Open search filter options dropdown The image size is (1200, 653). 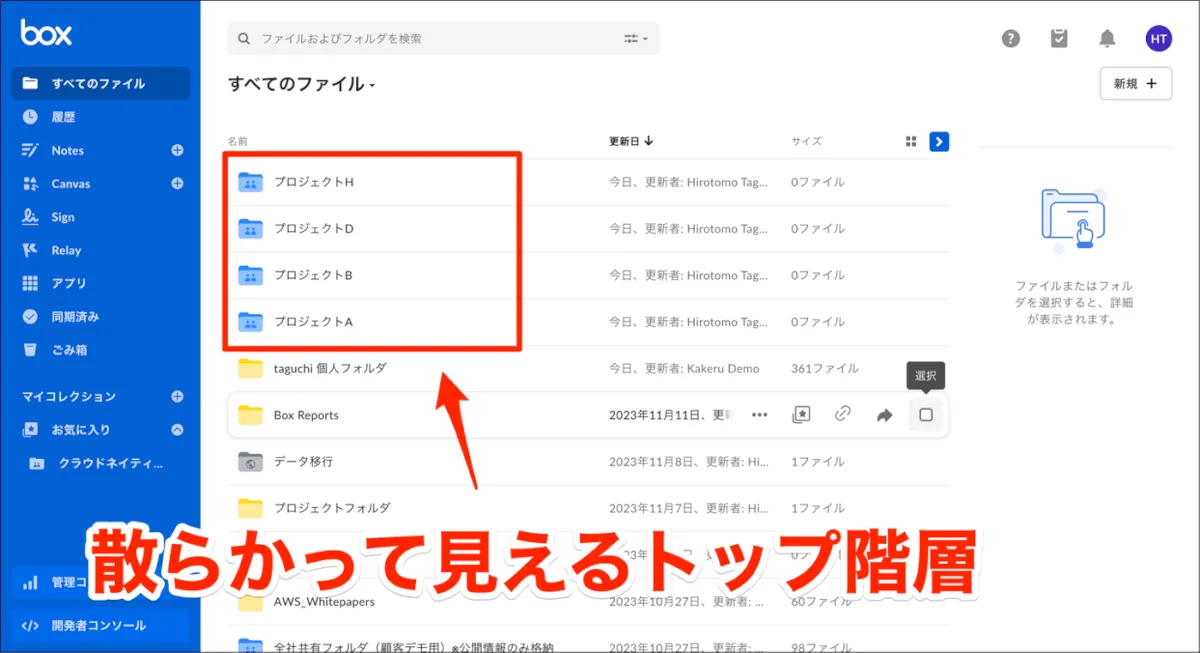click(636, 39)
